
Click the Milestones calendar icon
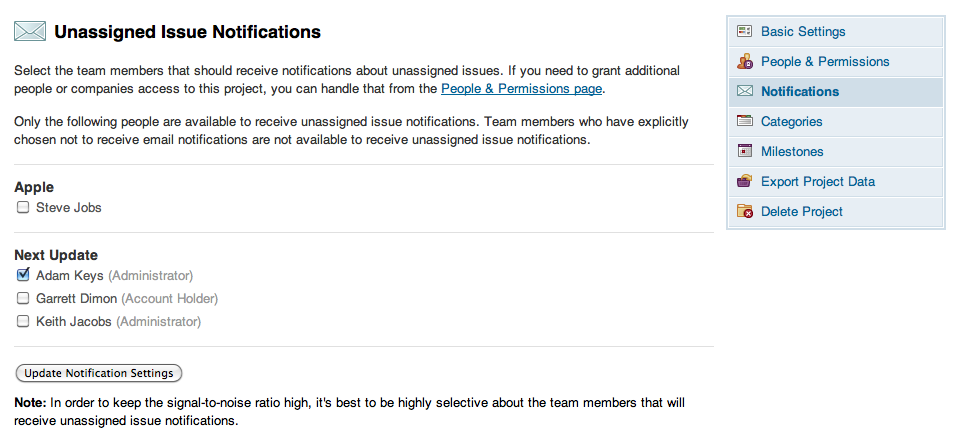(744, 151)
